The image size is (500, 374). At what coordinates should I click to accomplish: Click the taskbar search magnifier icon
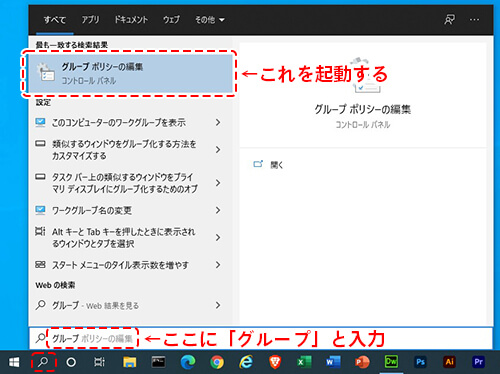[43, 362]
